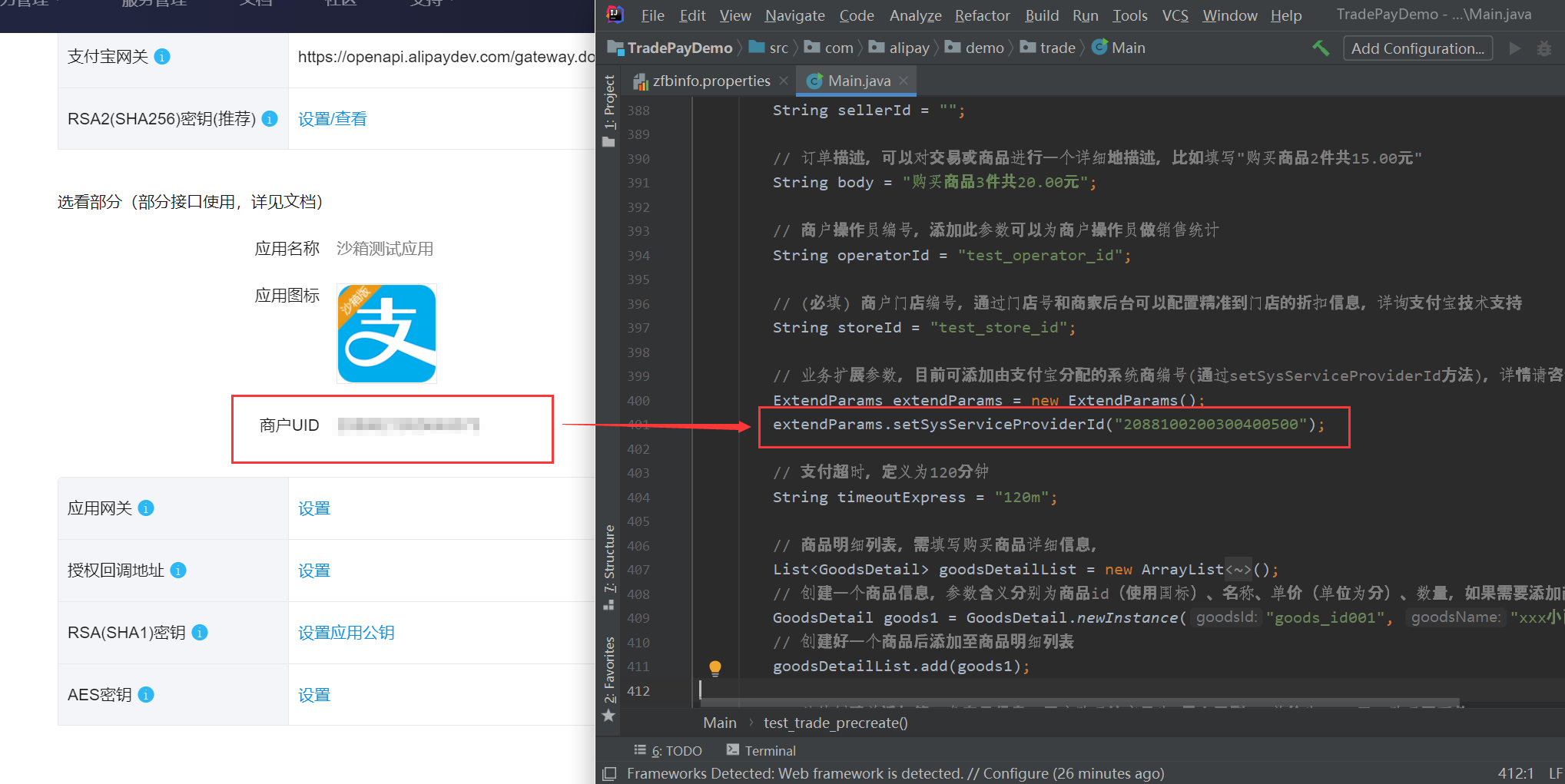Select the trade package breadcrumb
This screenshot has width=1565, height=784.
pos(1048,48)
